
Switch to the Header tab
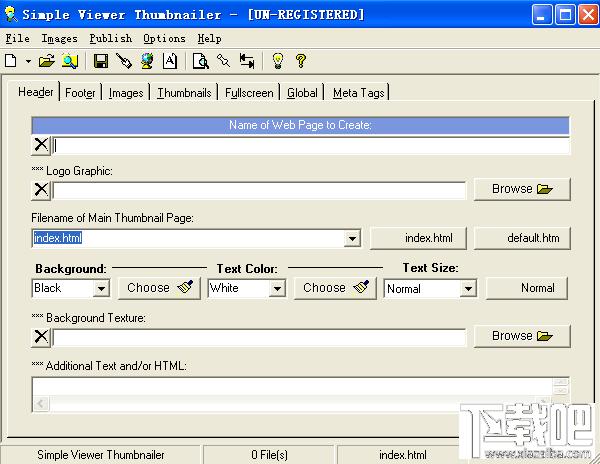(36, 92)
